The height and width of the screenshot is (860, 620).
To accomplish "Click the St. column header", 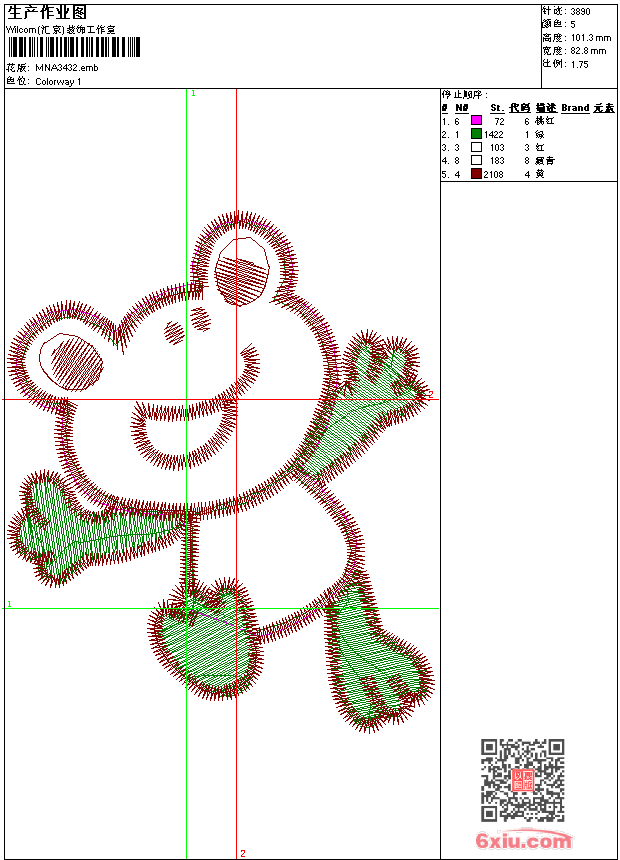I will tap(497, 108).
